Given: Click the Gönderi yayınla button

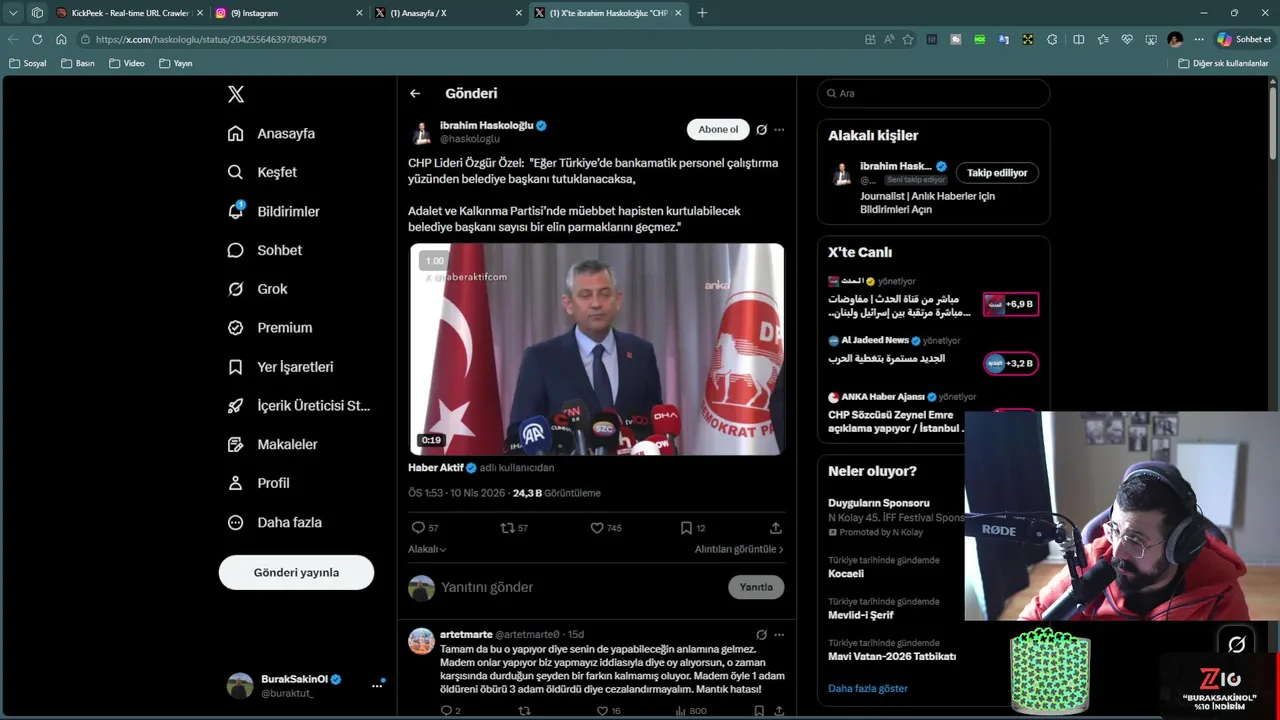Looking at the screenshot, I should point(296,572).
